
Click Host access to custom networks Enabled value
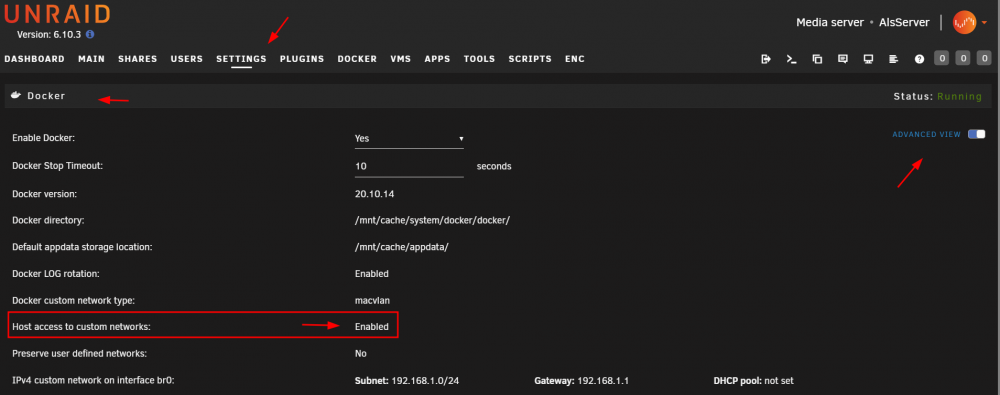pos(372,327)
